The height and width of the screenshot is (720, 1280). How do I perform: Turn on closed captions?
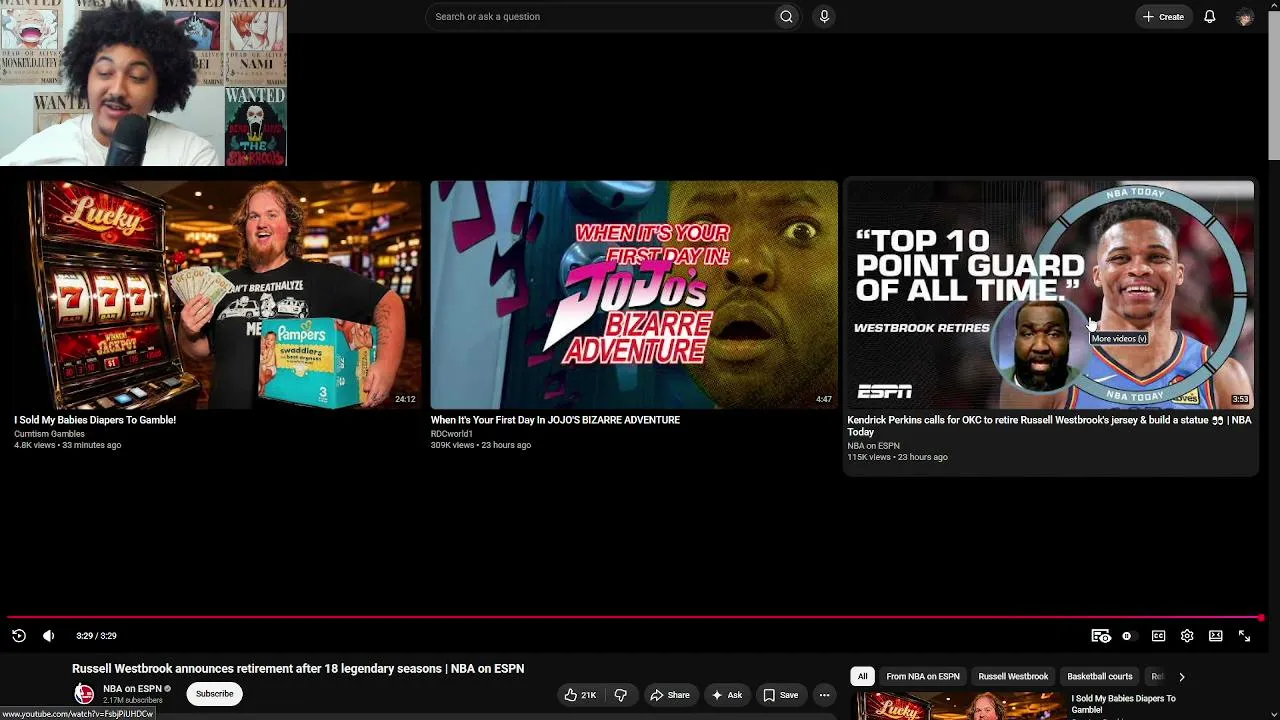pyautogui.click(x=1158, y=636)
